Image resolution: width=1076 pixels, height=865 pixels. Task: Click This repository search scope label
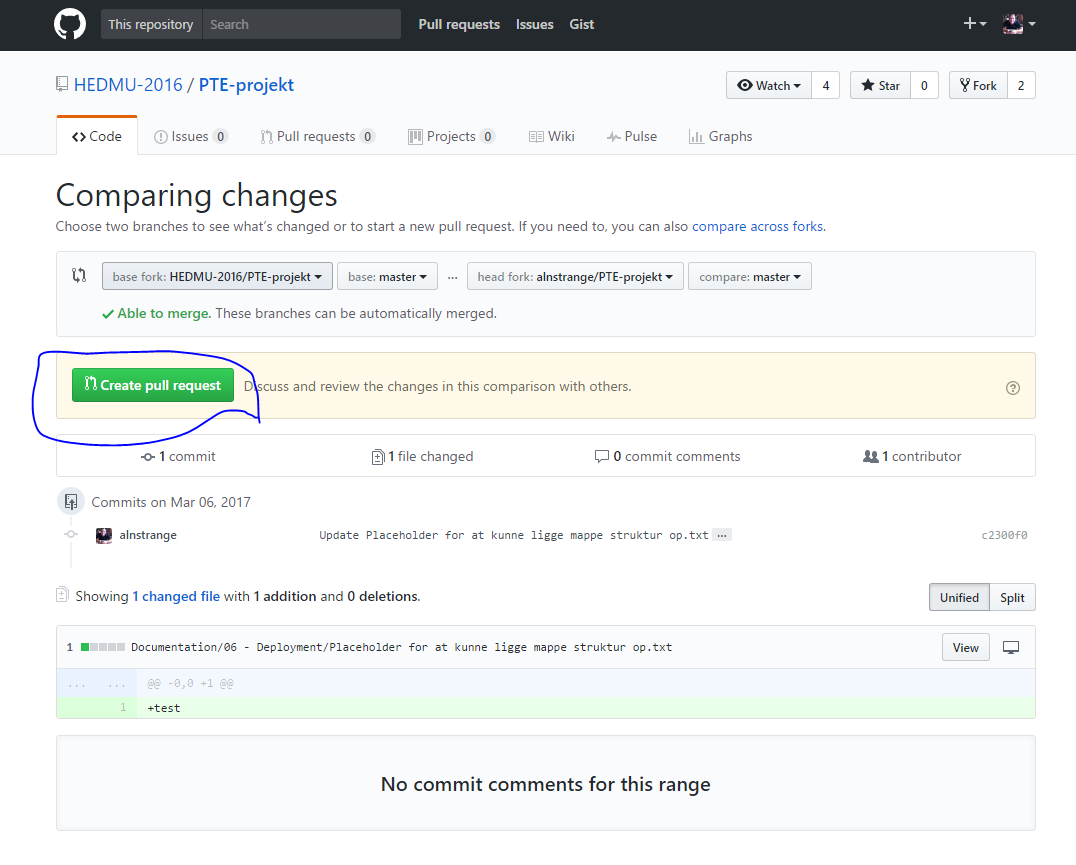tap(151, 24)
